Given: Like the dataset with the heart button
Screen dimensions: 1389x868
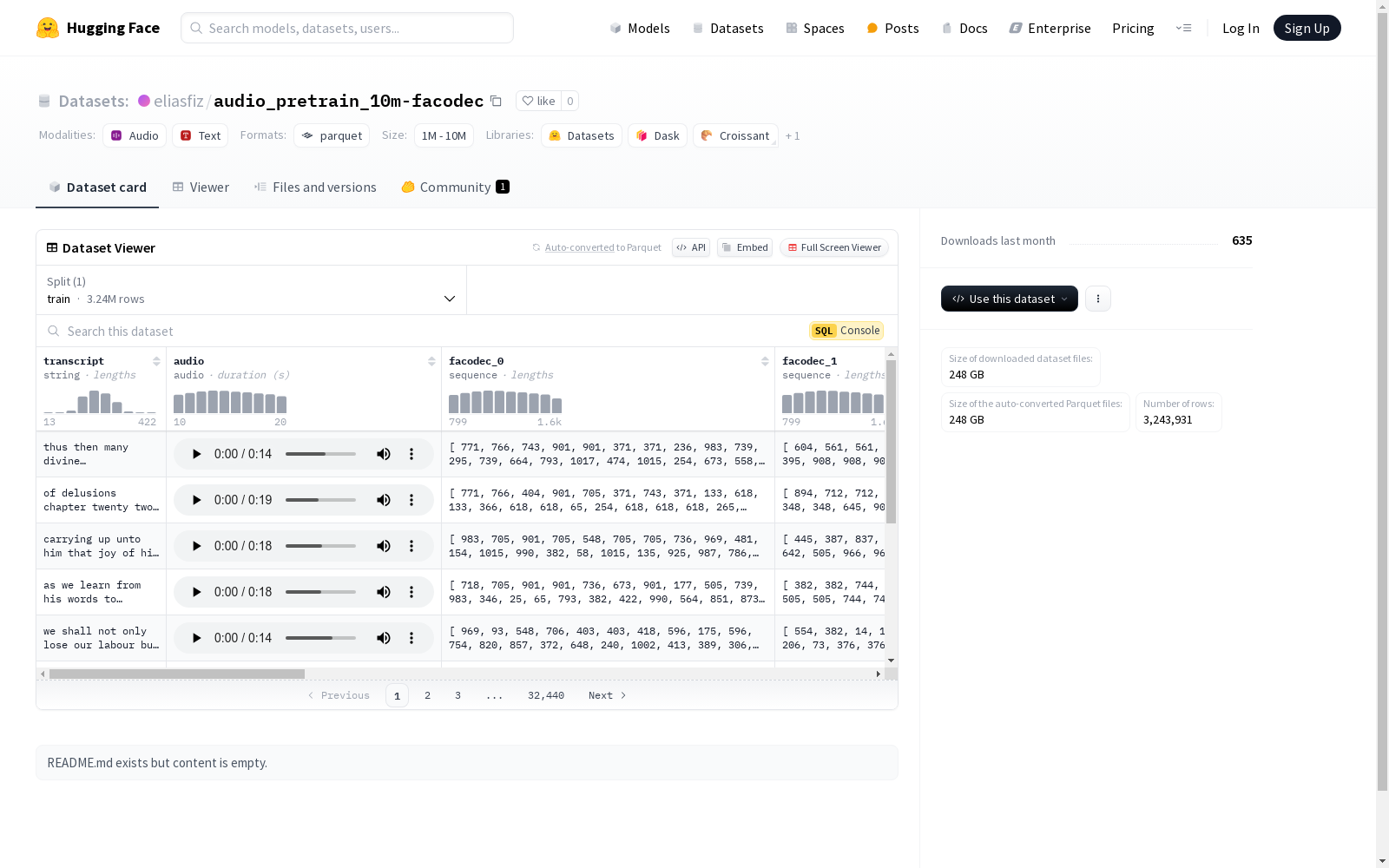Looking at the screenshot, I should click(538, 101).
